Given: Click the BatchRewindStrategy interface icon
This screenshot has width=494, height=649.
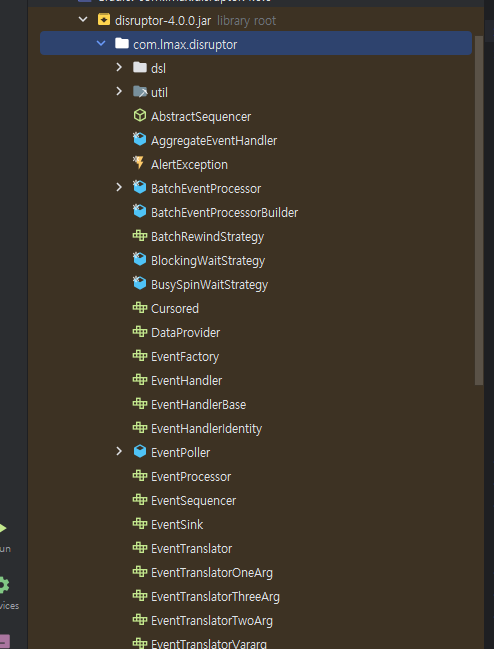Looking at the screenshot, I should (x=140, y=236).
